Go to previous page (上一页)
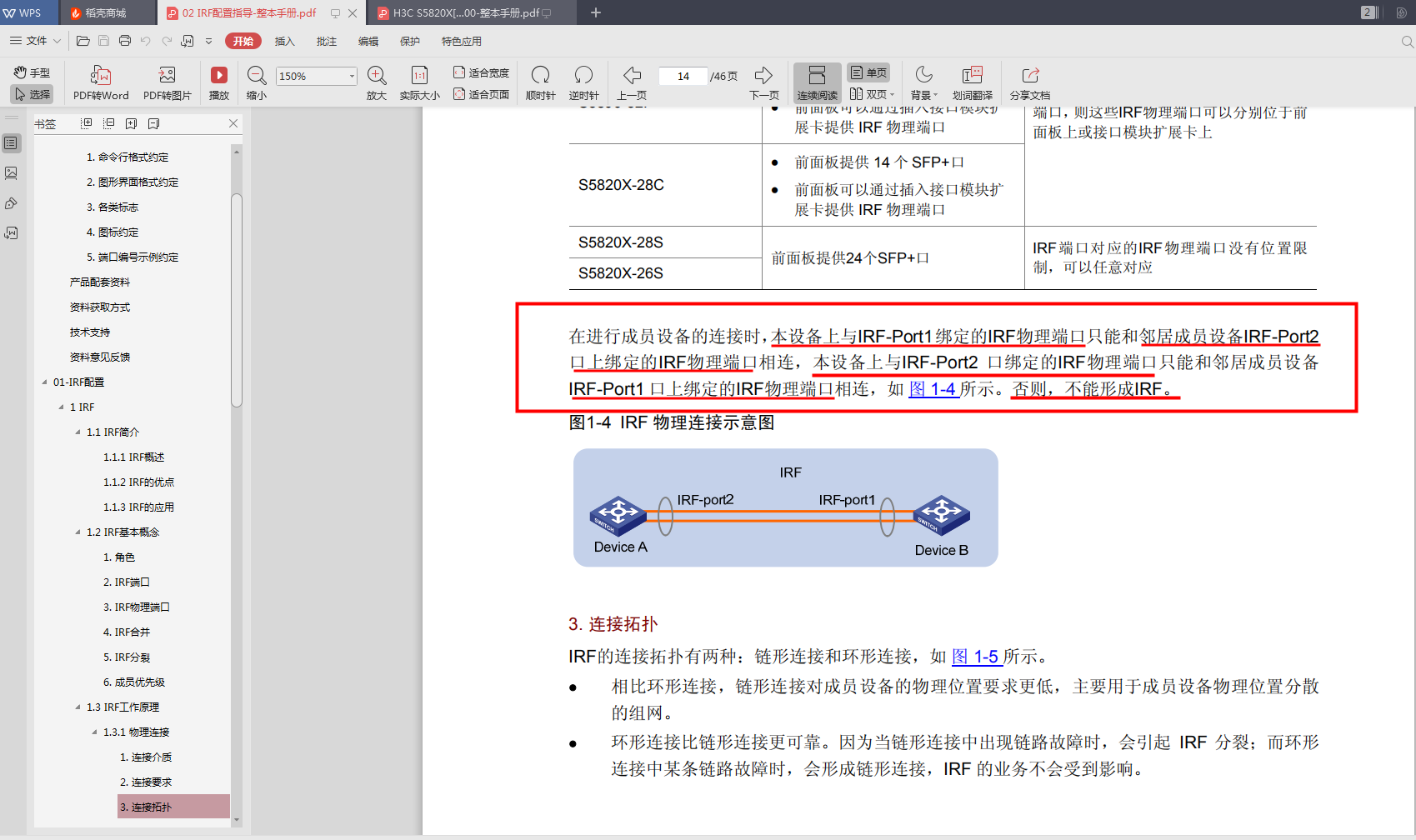This screenshot has height=840, width=1416. click(632, 83)
